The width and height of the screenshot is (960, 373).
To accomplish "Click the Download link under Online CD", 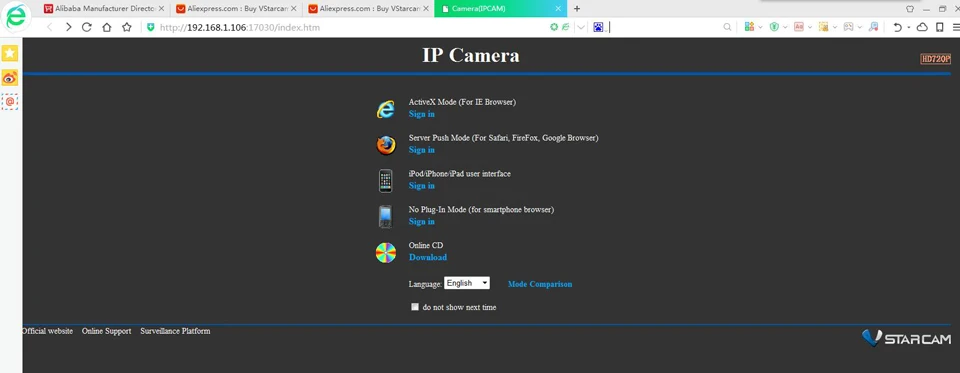I will pyautogui.click(x=428, y=257).
